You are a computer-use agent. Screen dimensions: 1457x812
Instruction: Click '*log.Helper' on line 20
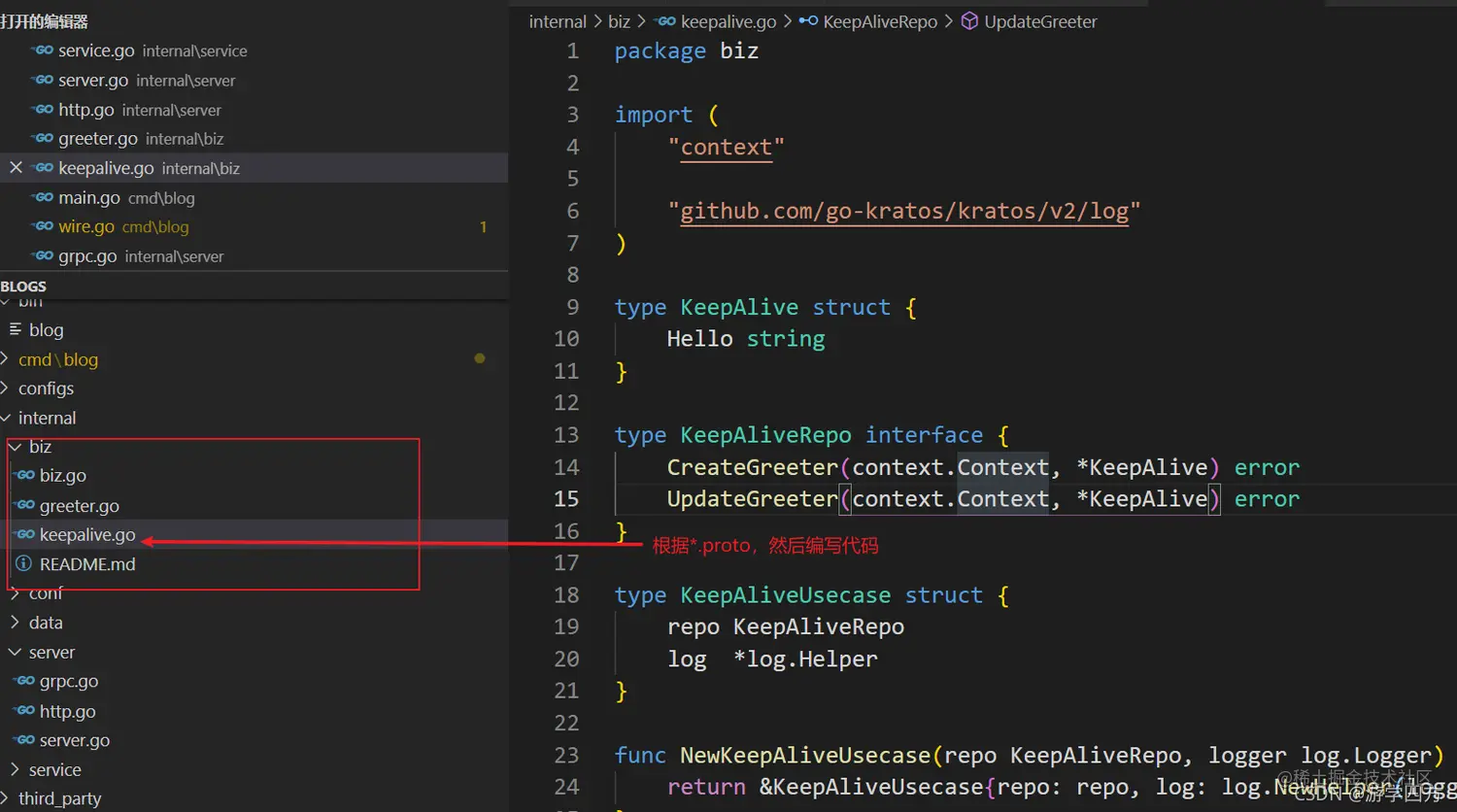point(805,659)
